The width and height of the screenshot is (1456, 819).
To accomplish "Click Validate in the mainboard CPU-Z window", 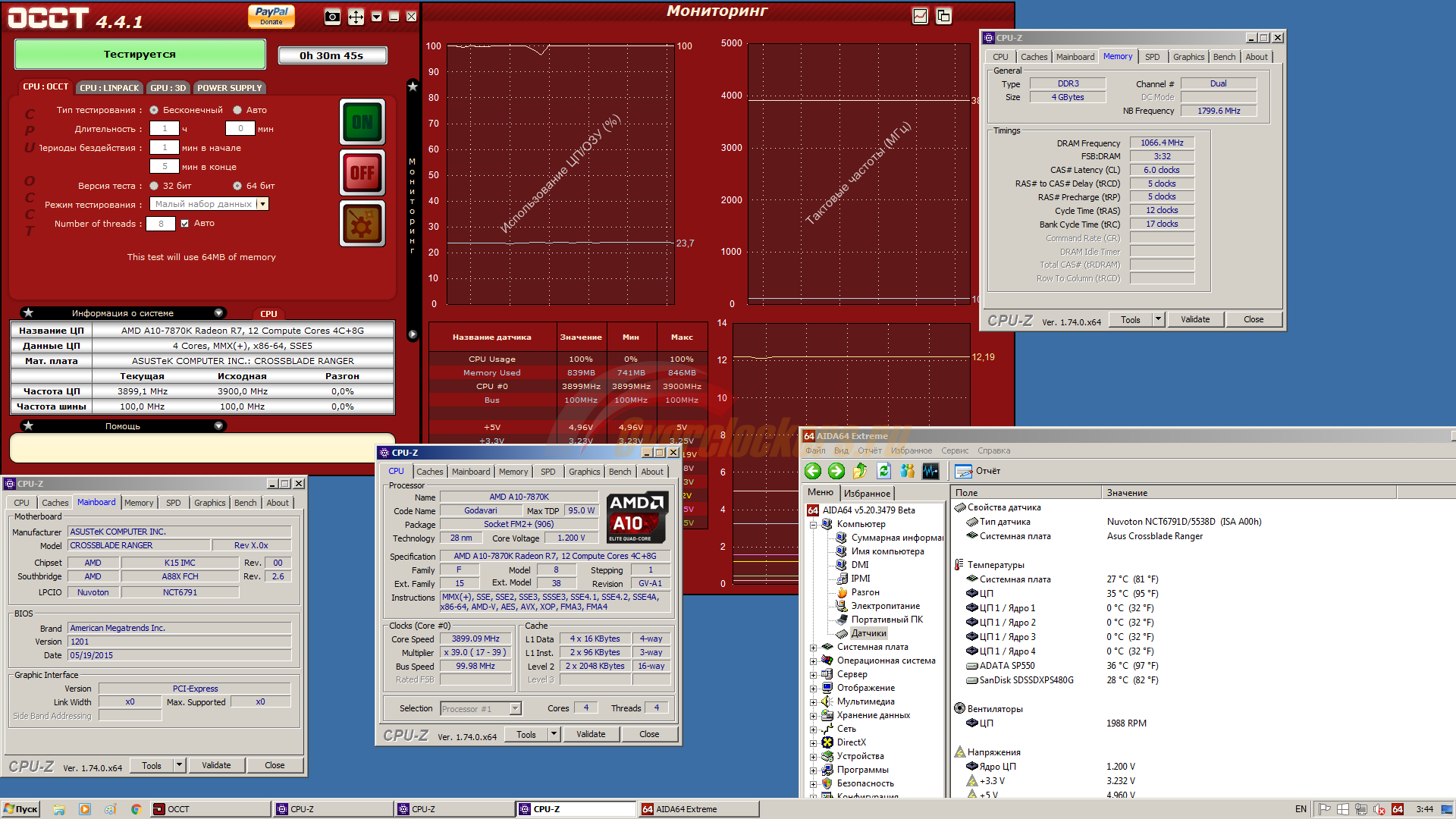I will pyautogui.click(x=216, y=765).
